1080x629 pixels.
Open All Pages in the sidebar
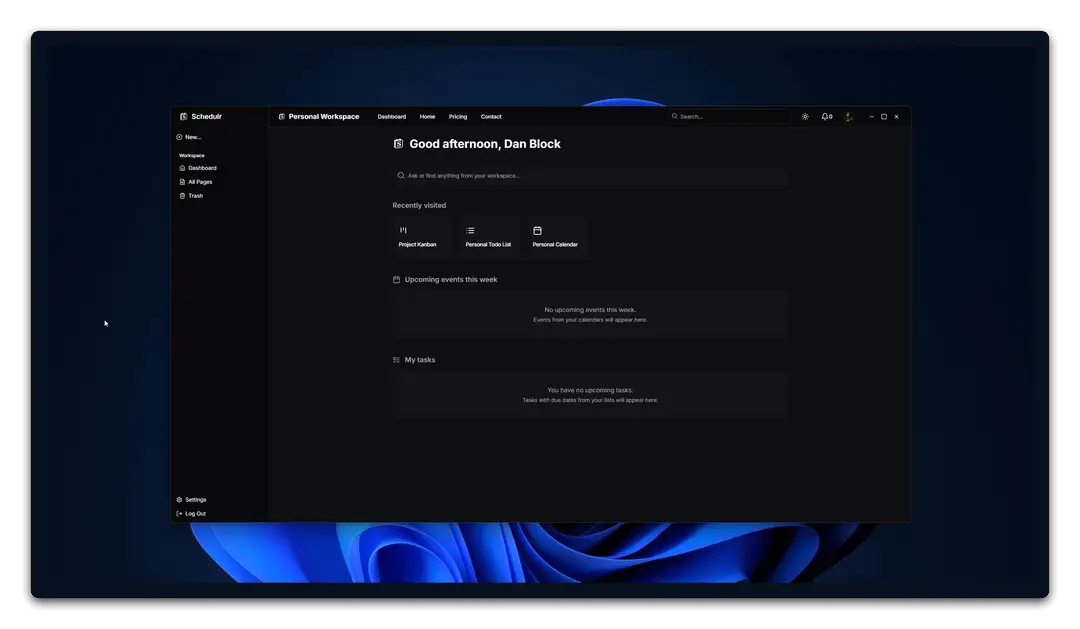[199, 182]
